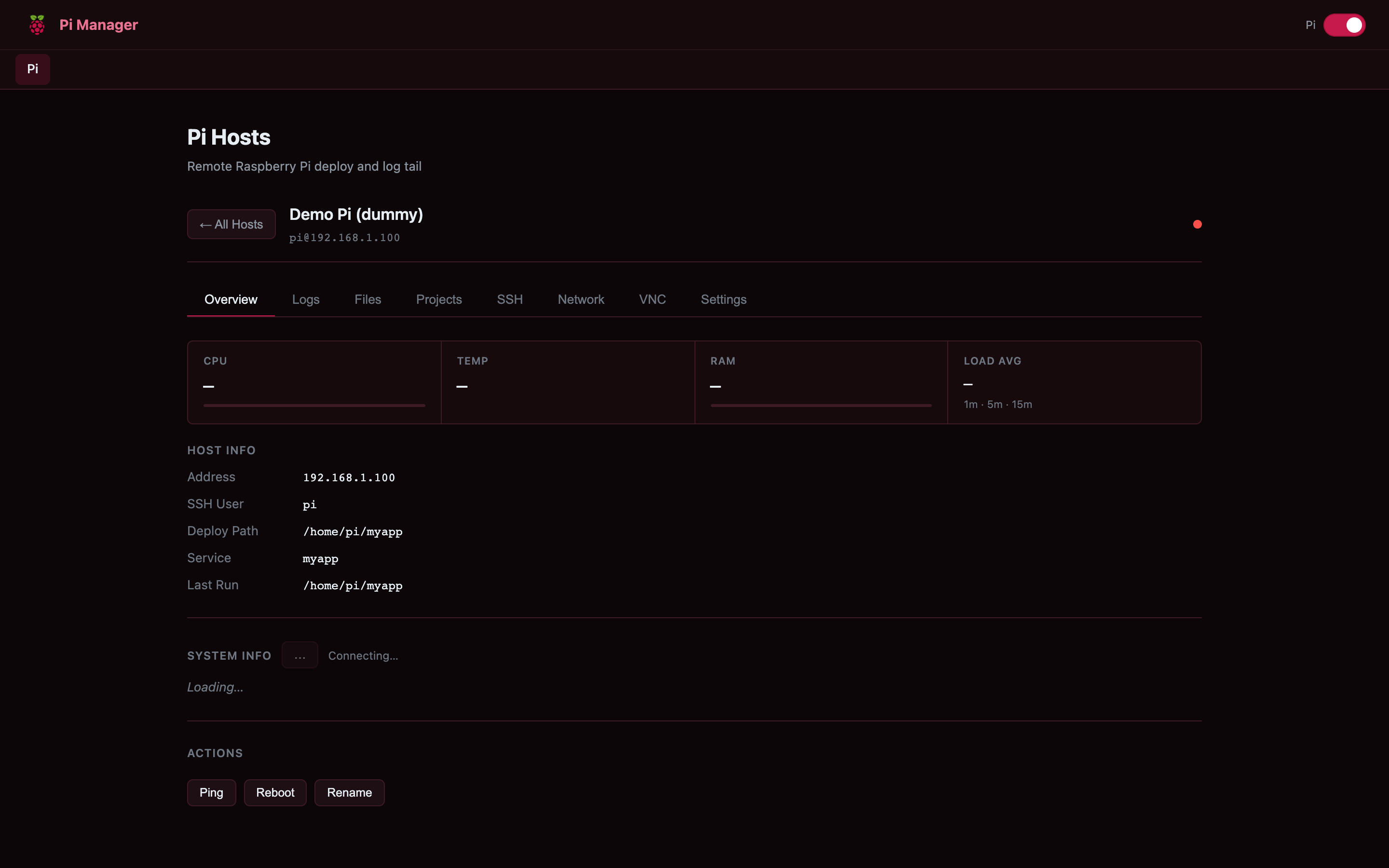
Task: Switch to the Overview tab
Action: [x=231, y=299]
